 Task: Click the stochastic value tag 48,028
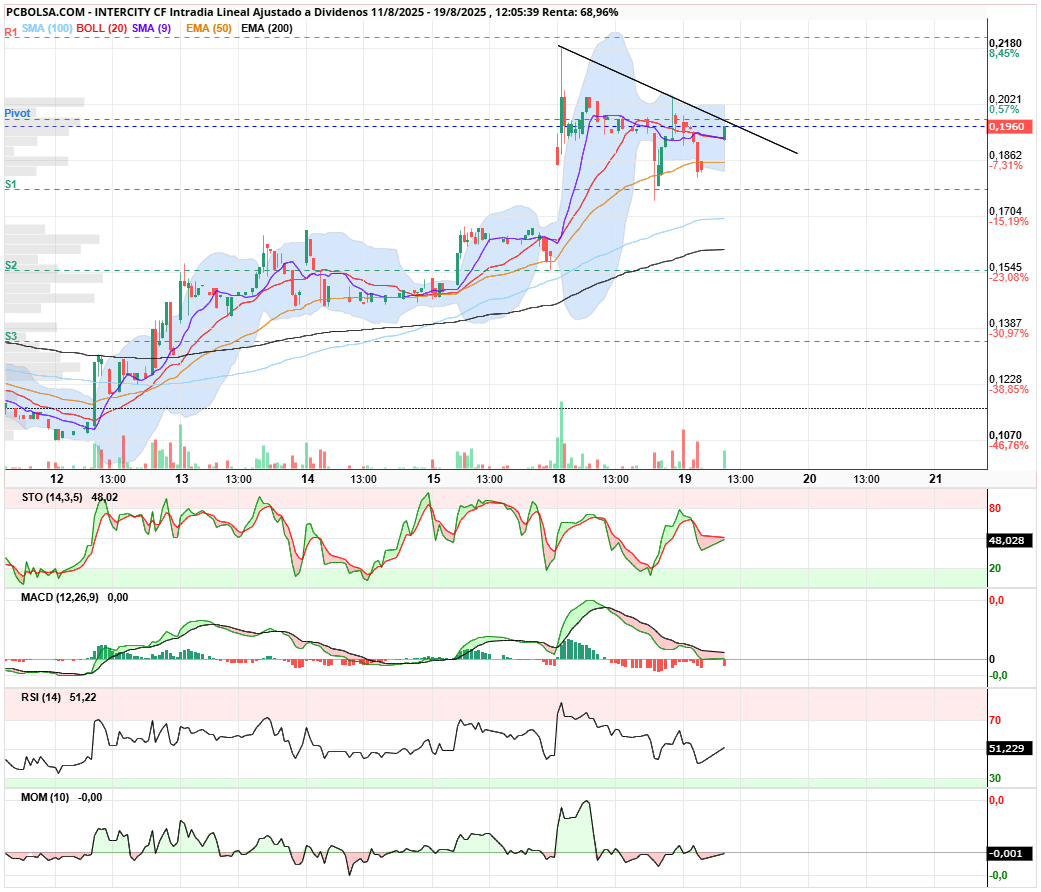(1007, 541)
